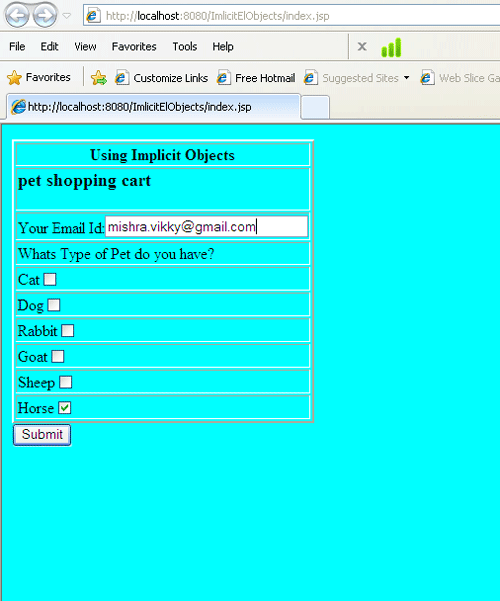Check the Rabbit checkbox

[x=67, y=331]
